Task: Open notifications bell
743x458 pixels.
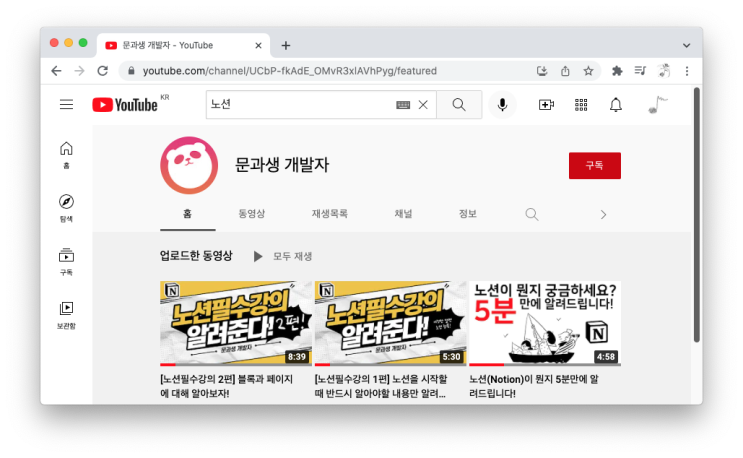Action: (x=616, y=105)
